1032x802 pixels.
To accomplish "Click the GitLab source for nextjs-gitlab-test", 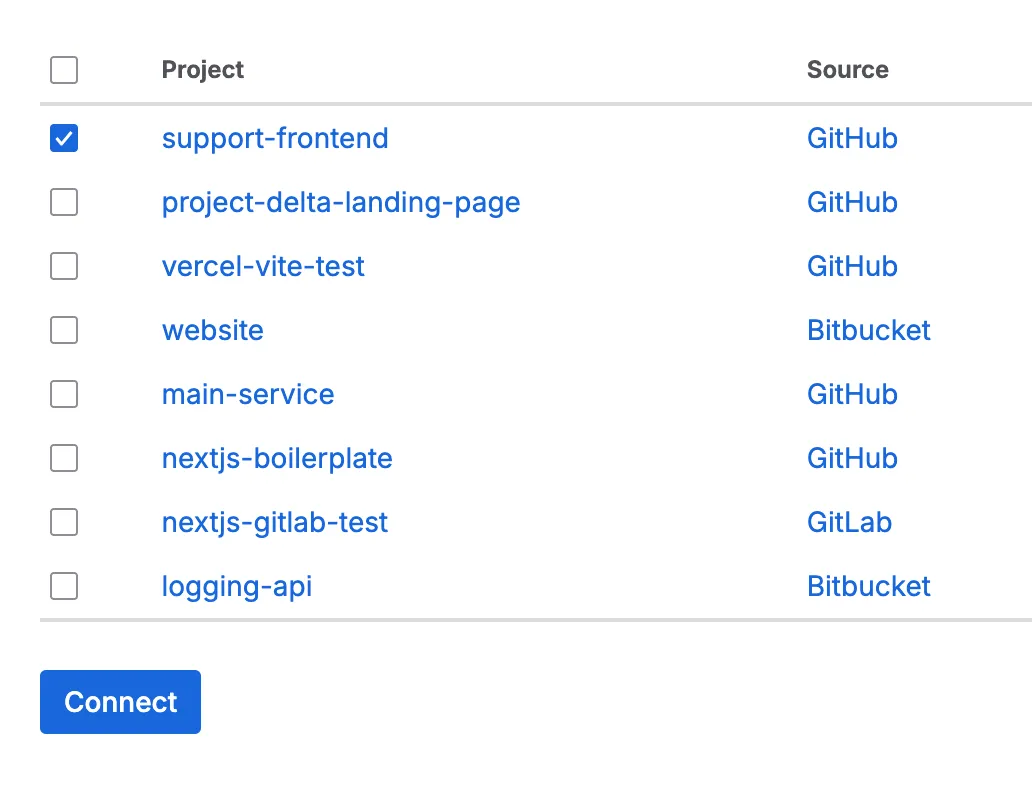I will pyautogui.click(x=849, y=522).
